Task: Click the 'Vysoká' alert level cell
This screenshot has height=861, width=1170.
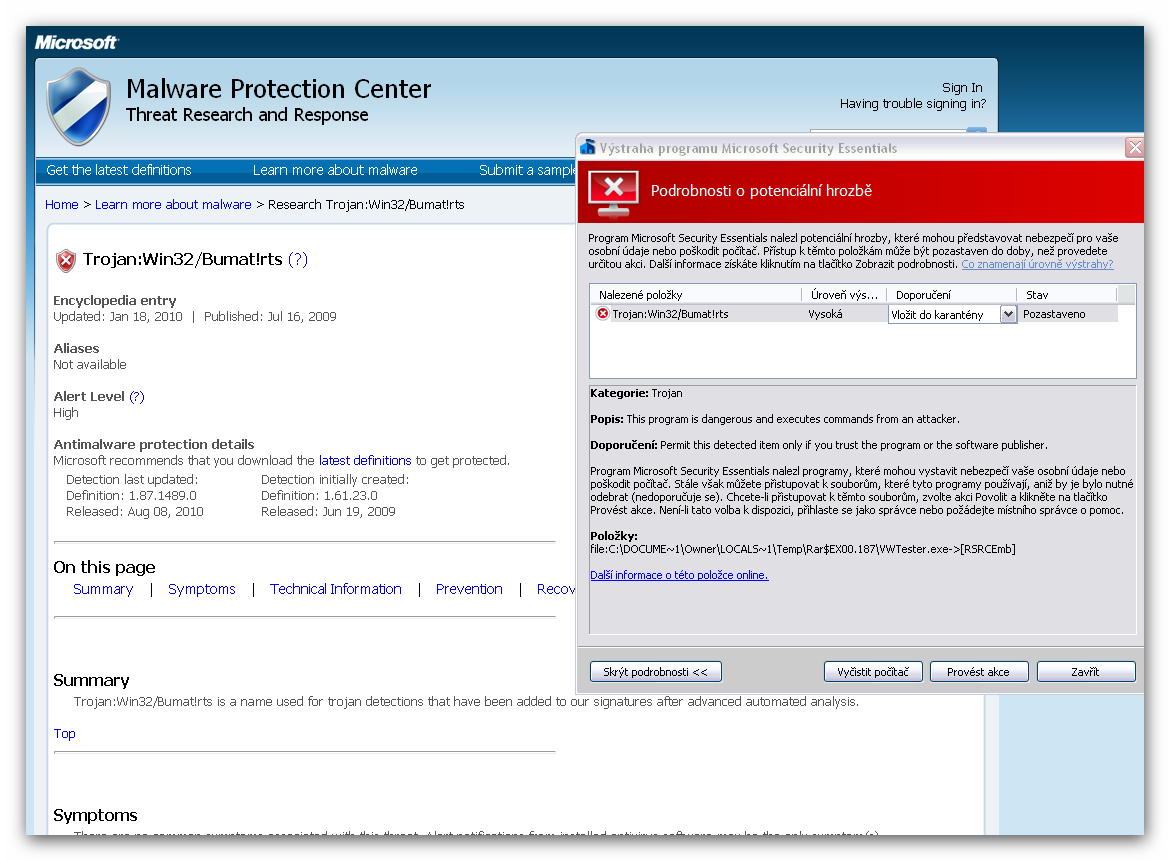Action: 825,314
